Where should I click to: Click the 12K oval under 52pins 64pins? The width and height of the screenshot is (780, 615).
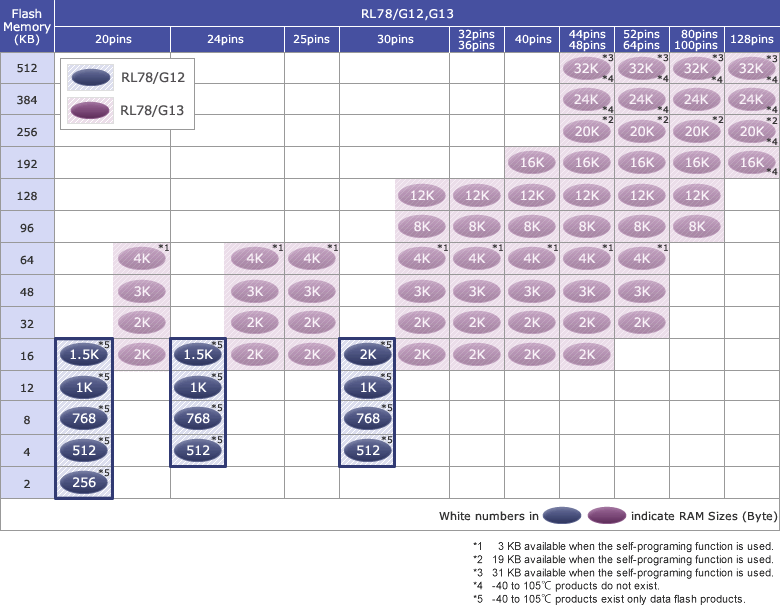tap(642, 196)
